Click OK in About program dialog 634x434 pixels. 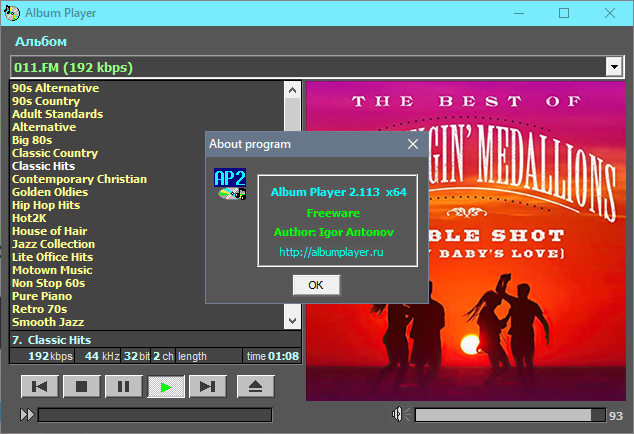(316, 285)
